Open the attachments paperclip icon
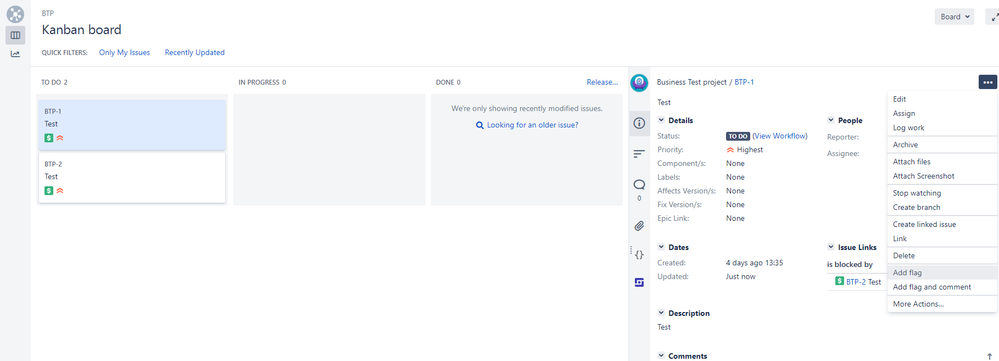The height and width of the screenshot is (361, 999). [639, 225]
